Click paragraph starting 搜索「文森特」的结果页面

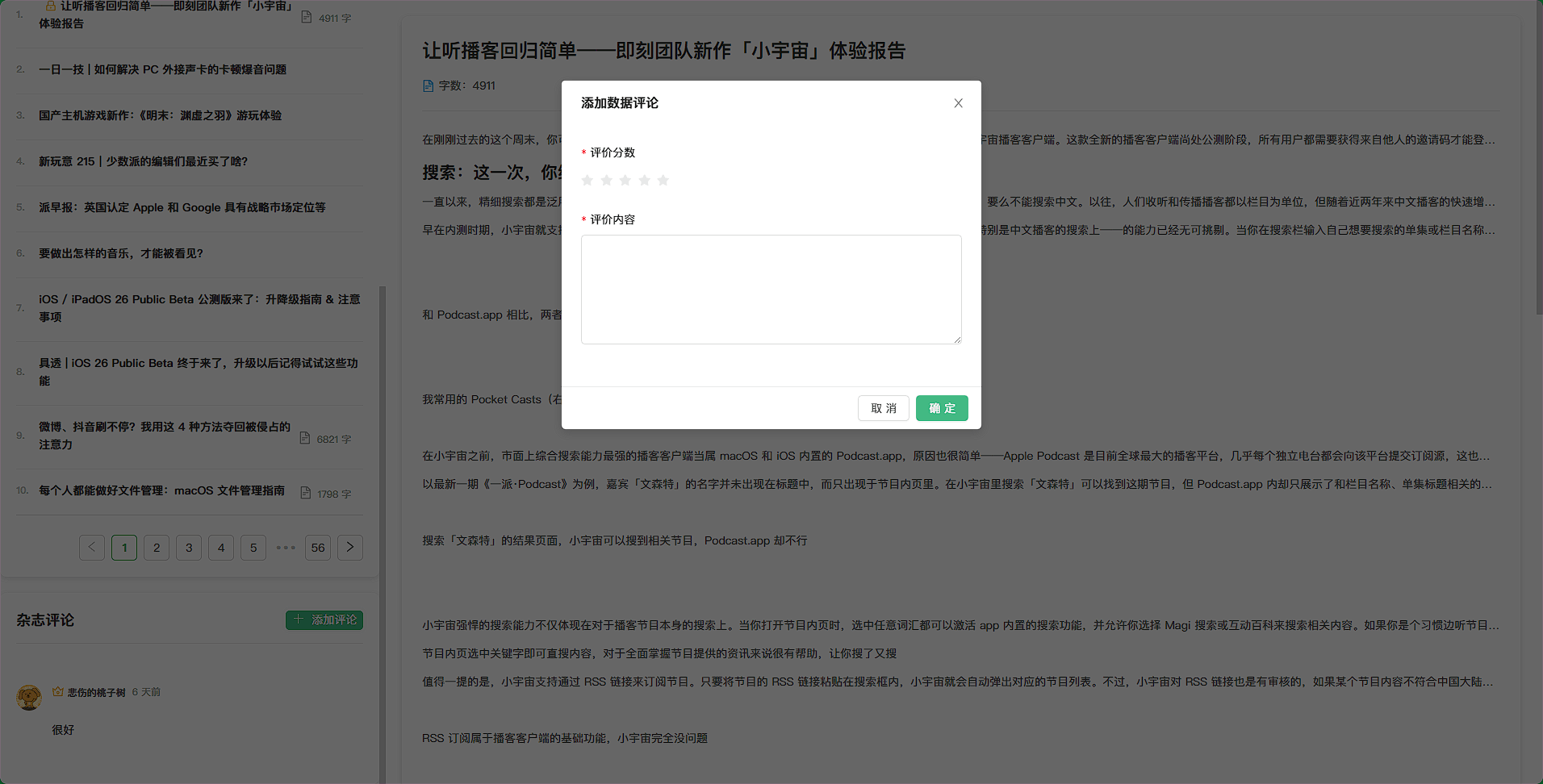point(615,540)
